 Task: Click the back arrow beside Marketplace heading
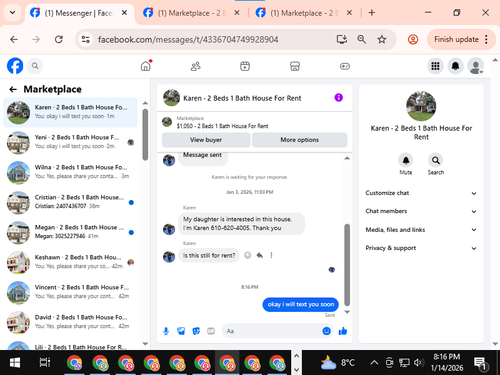[13, 89]
